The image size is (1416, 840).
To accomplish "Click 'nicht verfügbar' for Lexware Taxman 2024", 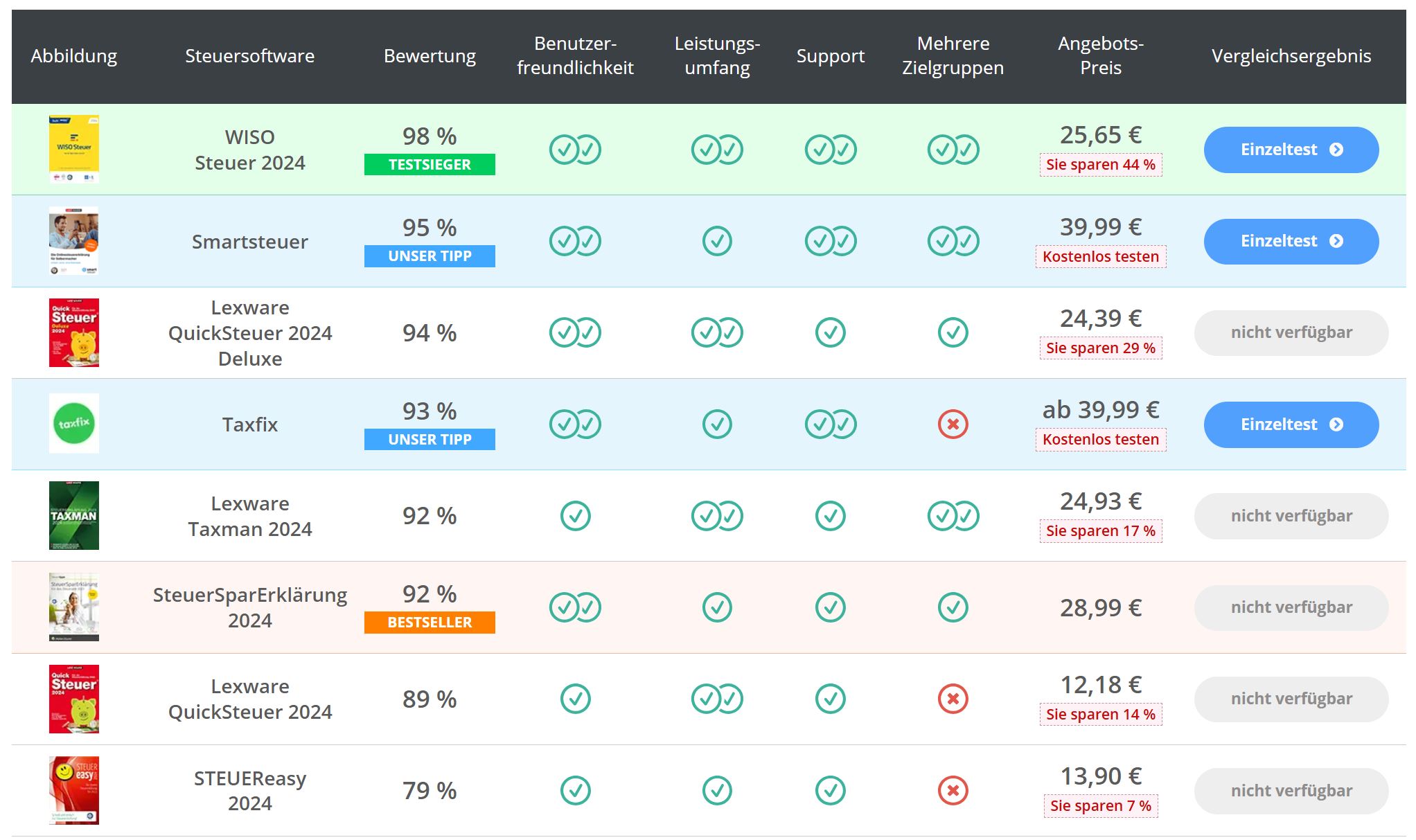I will [x=1291, y=516].
